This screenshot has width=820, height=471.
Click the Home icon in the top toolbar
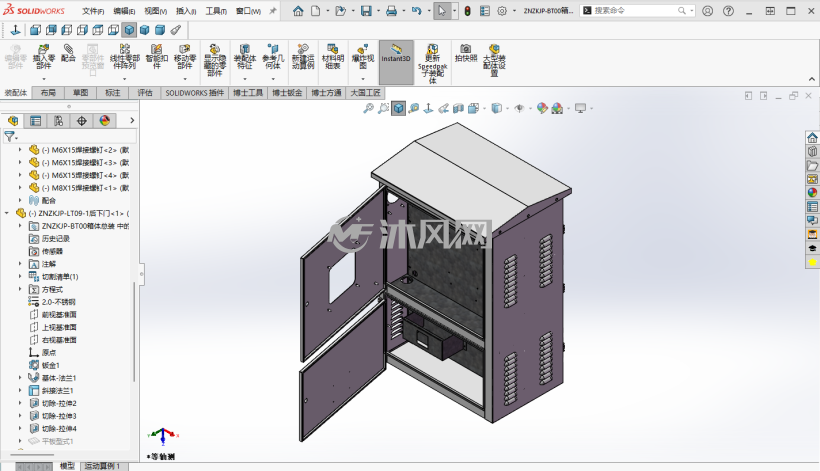click(298, 10)
